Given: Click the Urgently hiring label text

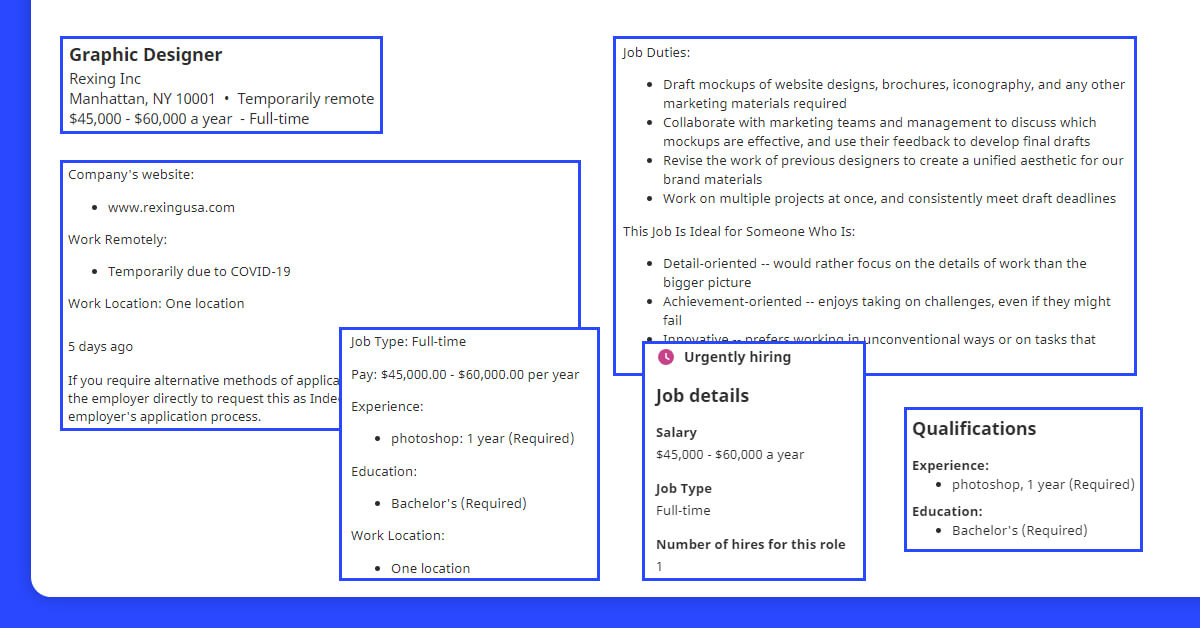Looking at the screenshot, I should coord(737,357).
